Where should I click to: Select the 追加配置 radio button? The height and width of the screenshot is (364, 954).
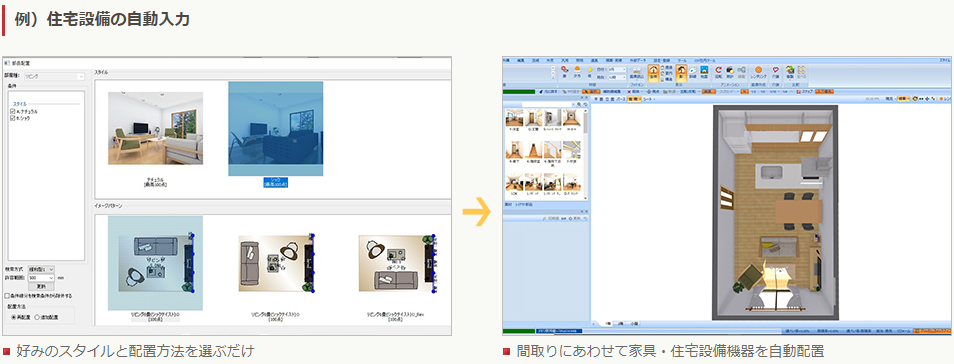tap(37, 317)
